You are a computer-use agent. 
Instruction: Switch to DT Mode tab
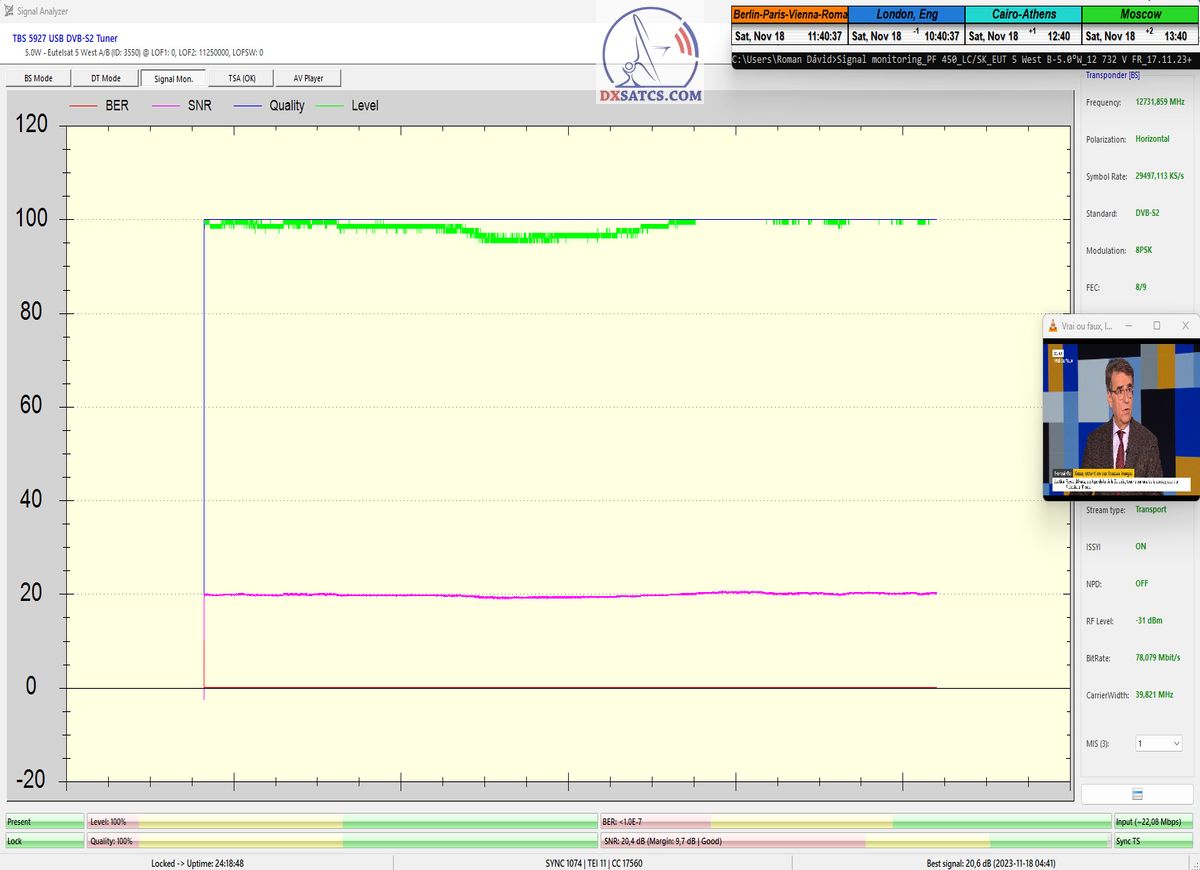pos(105,78)
